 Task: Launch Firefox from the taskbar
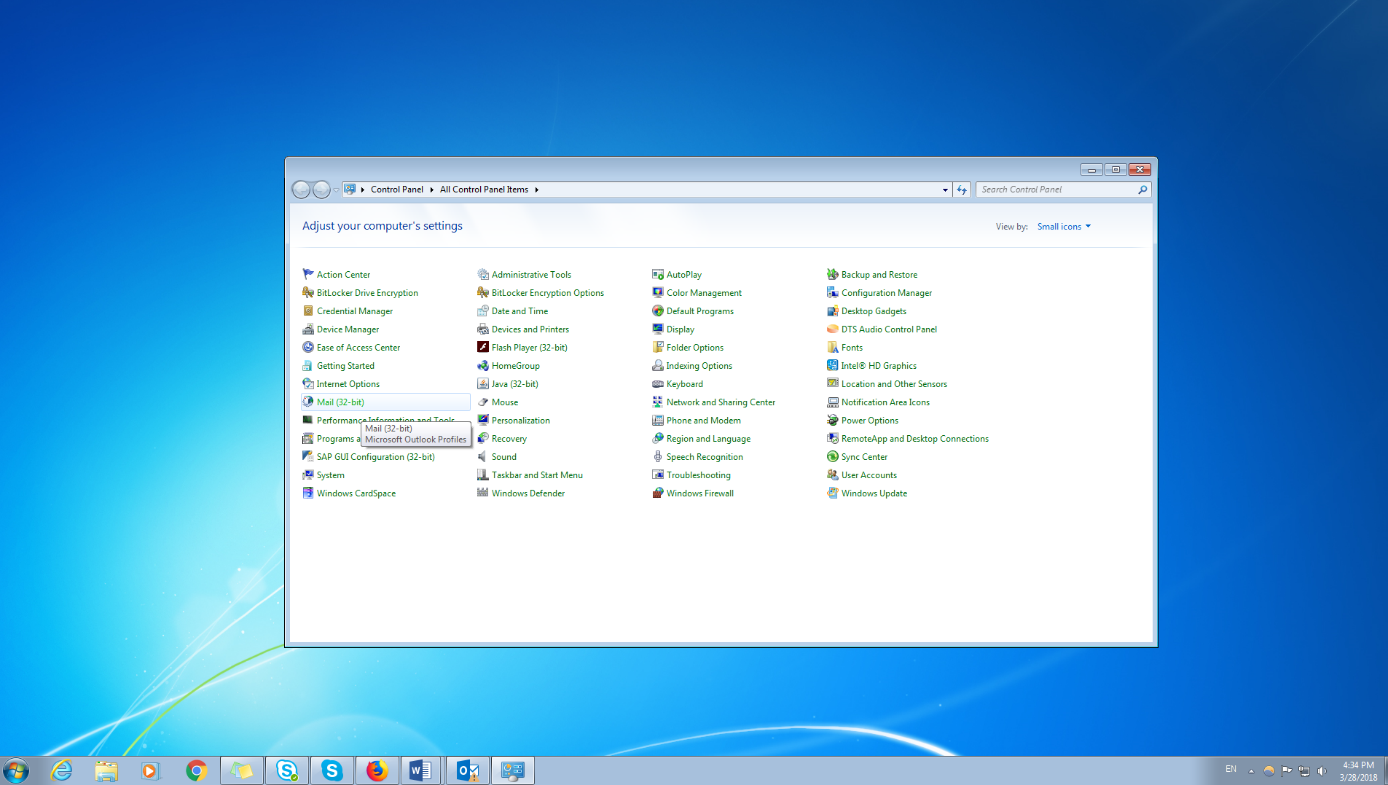(377, 770)
